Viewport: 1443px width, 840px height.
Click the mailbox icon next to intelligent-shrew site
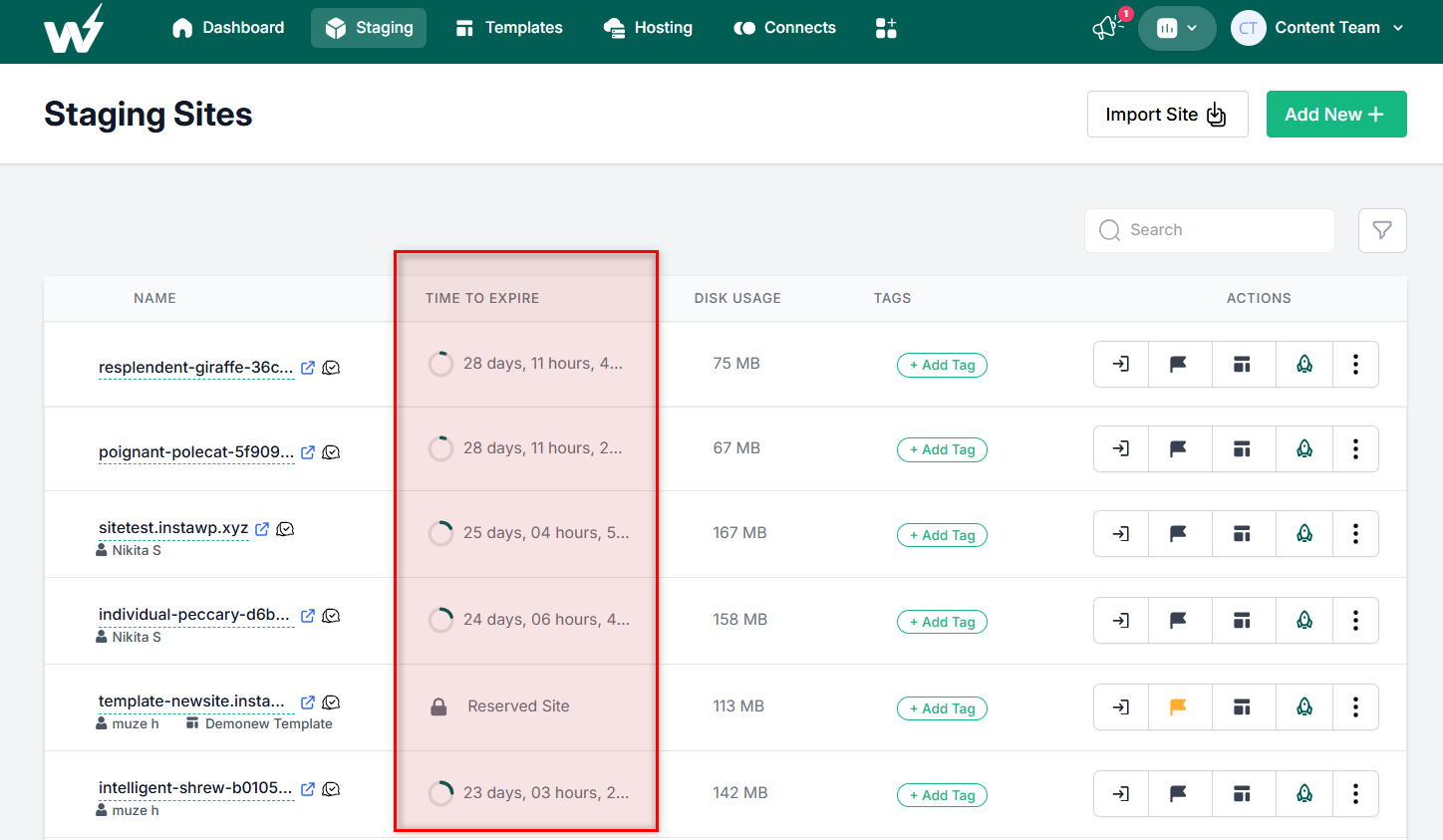click(332, 789)
